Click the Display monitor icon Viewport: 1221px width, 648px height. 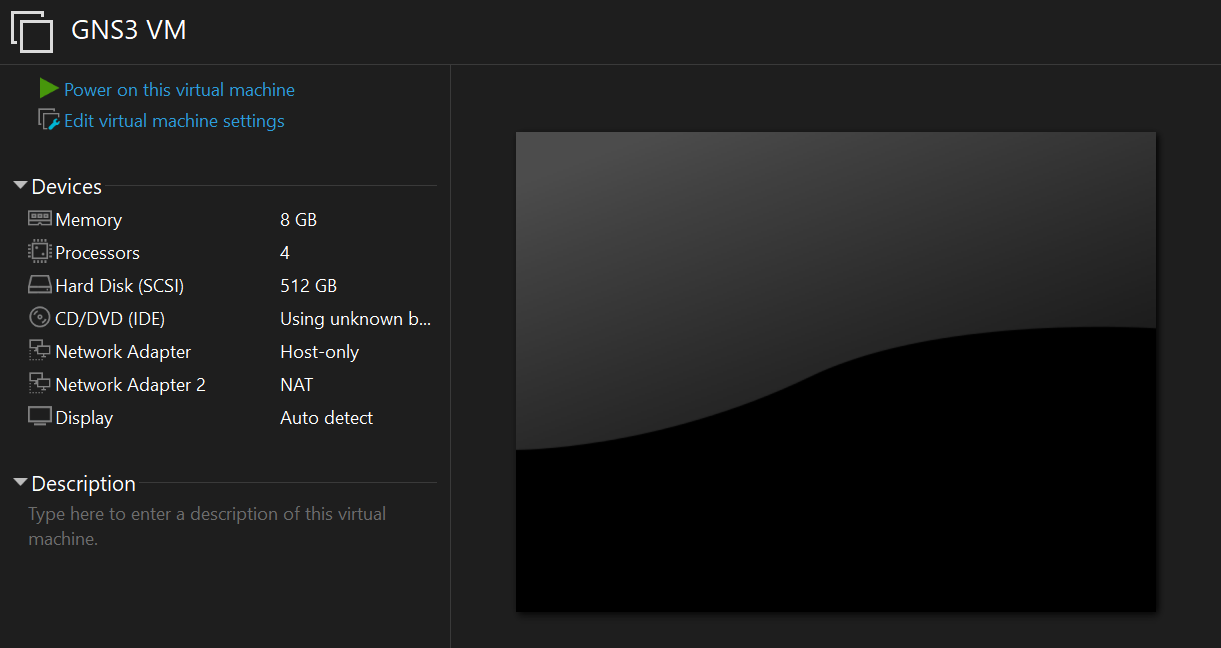(40, 417)
